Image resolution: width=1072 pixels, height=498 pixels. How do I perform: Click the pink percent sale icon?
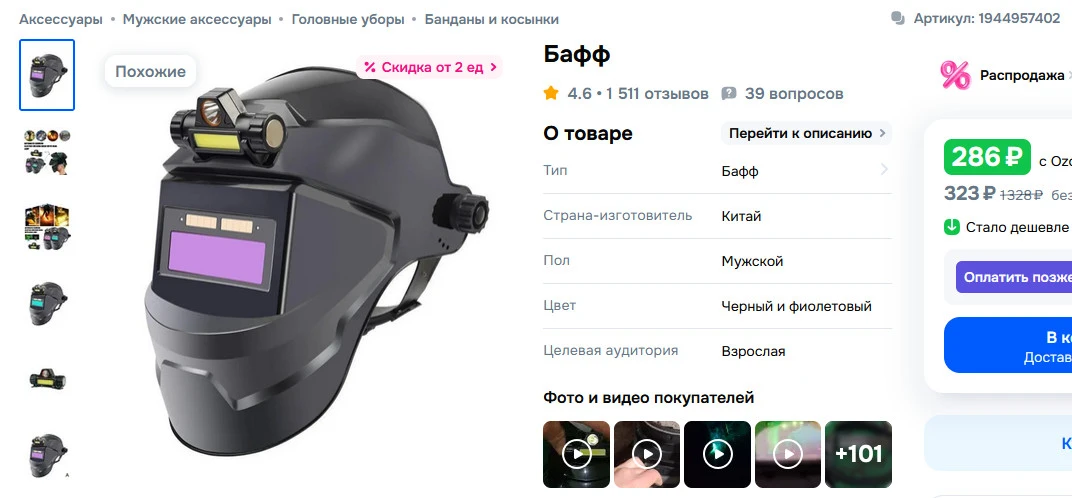(x=954, y=75)
